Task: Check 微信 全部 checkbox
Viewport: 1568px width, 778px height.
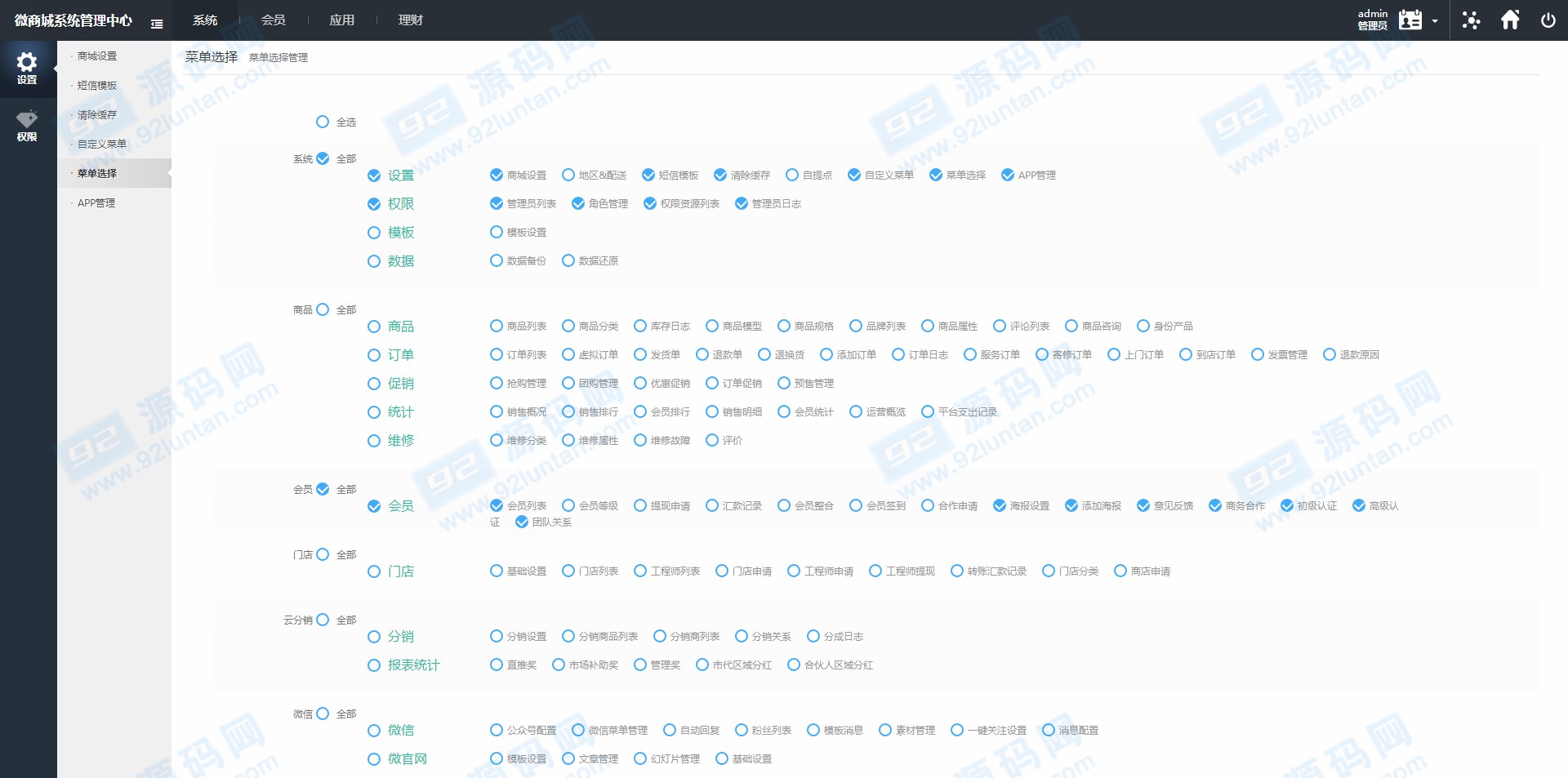Action: point(323,714)
